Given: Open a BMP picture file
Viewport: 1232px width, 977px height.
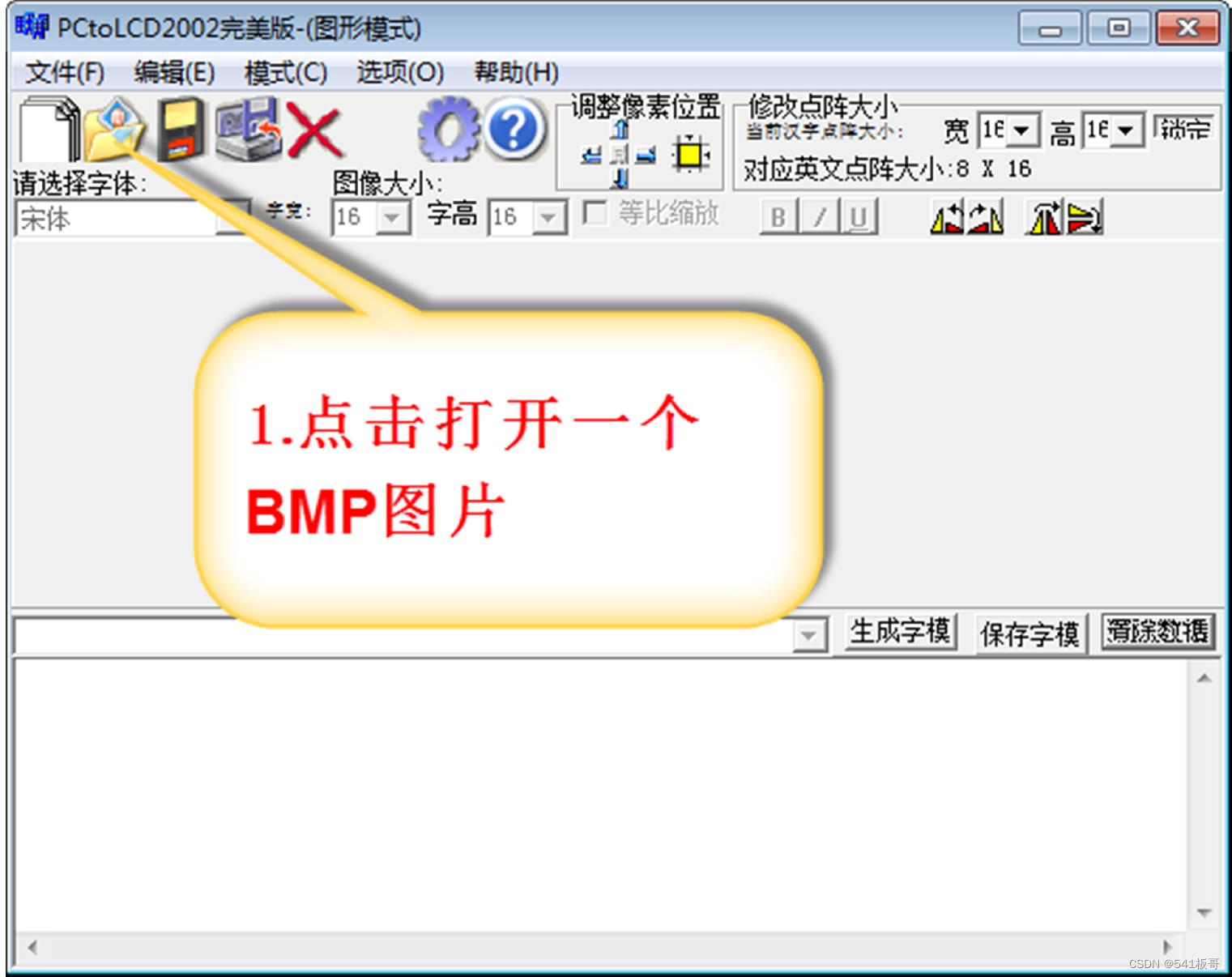Looking at the screenshot, I should pyautogui.click(x=113, y=130).
